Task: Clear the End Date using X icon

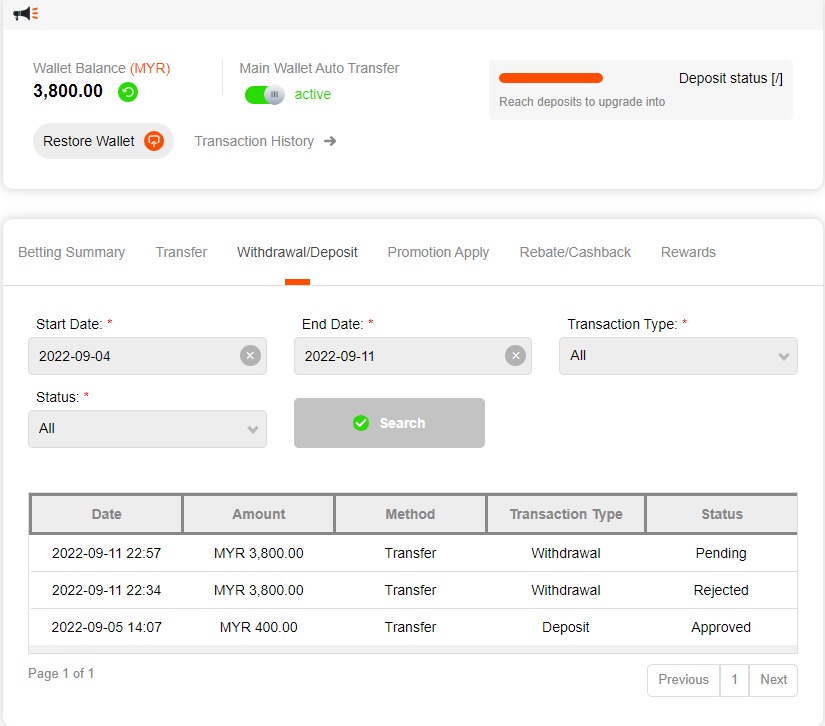Action: click(515, 356)
